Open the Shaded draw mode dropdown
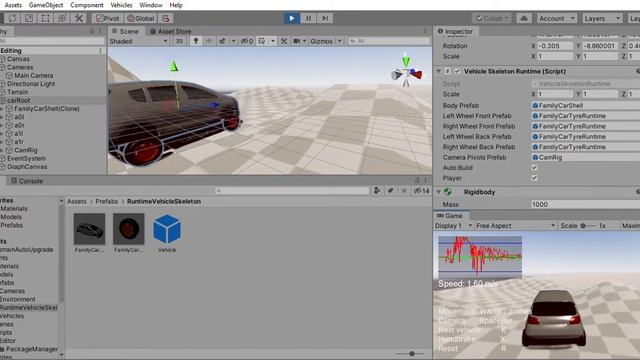 (x=139, y=41)
